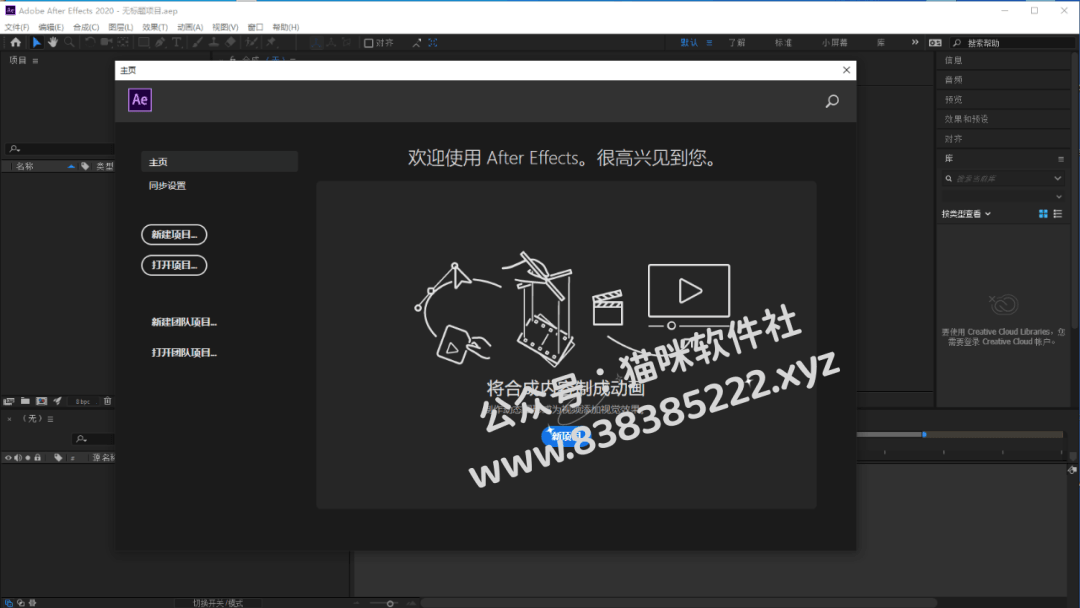Open the 效果(T) menu
This screenshot has width=1080, height=608.
coord(155,28)
